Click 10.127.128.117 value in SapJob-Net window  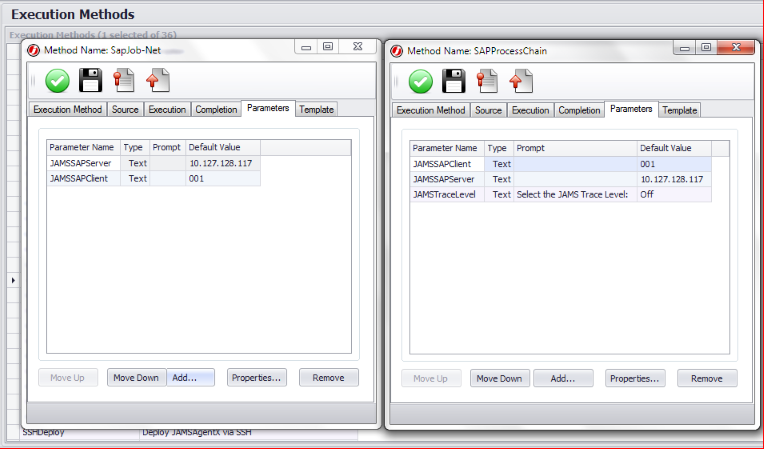pyautogui.click(x=221, y=163)
